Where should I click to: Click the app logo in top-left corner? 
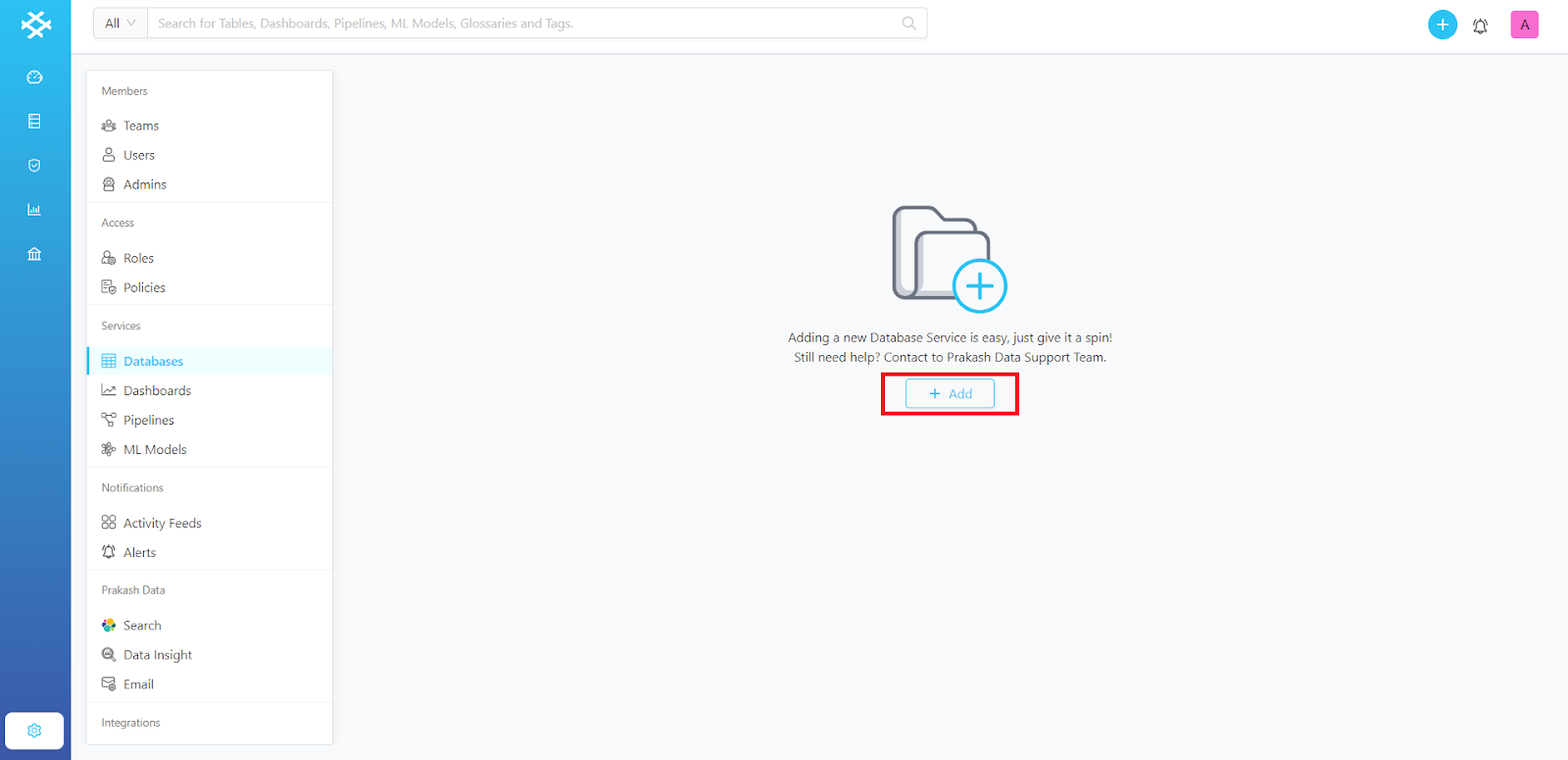[35, 25]
